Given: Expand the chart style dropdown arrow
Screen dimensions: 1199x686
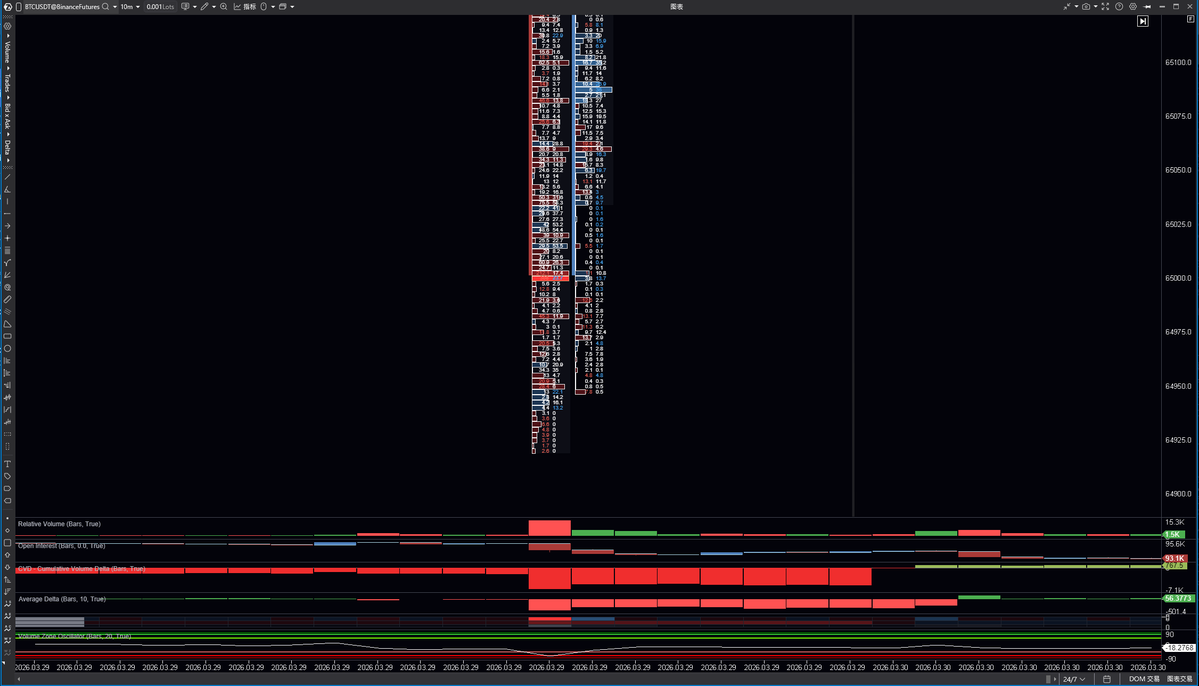Looking at the screenshot, I should [x=194, y=7].
